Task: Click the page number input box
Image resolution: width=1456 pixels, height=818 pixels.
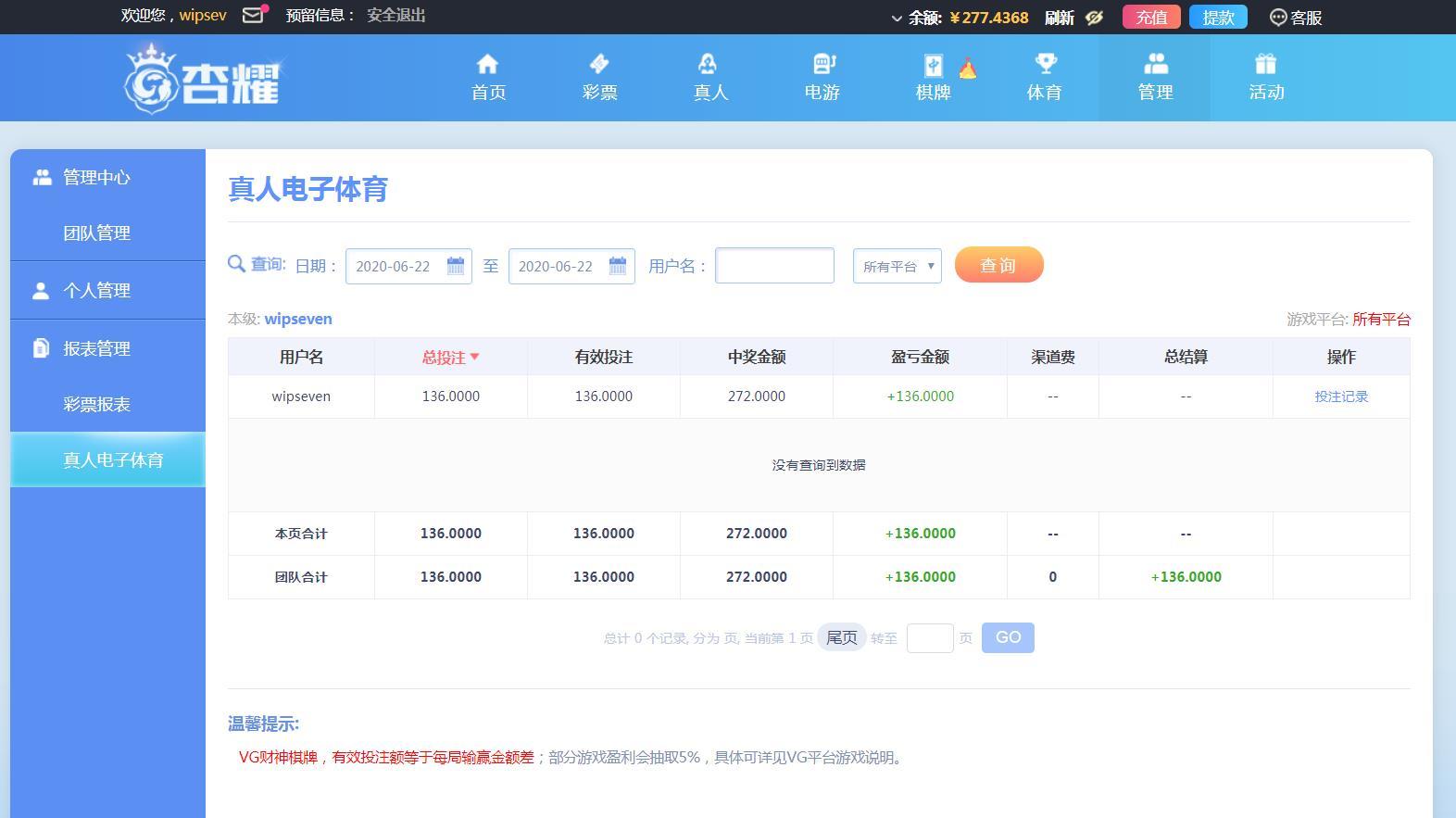Action: click(x=929, y=637)
